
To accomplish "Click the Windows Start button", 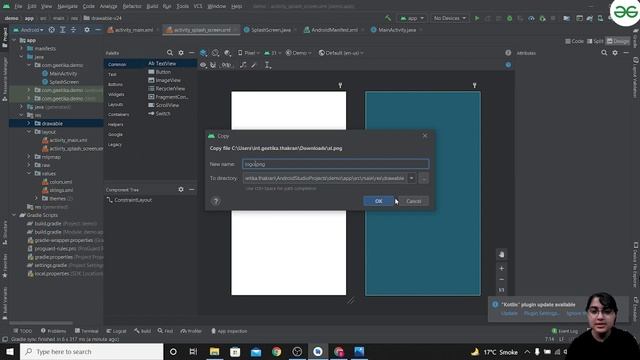I will click(x=10, y=352).
